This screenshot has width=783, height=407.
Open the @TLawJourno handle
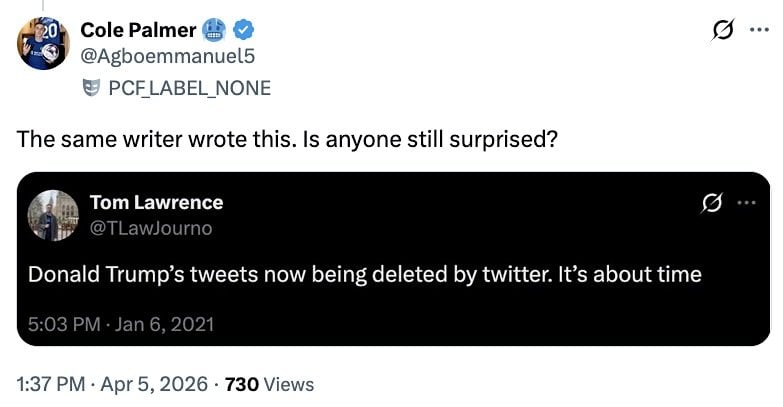[151, 228]
